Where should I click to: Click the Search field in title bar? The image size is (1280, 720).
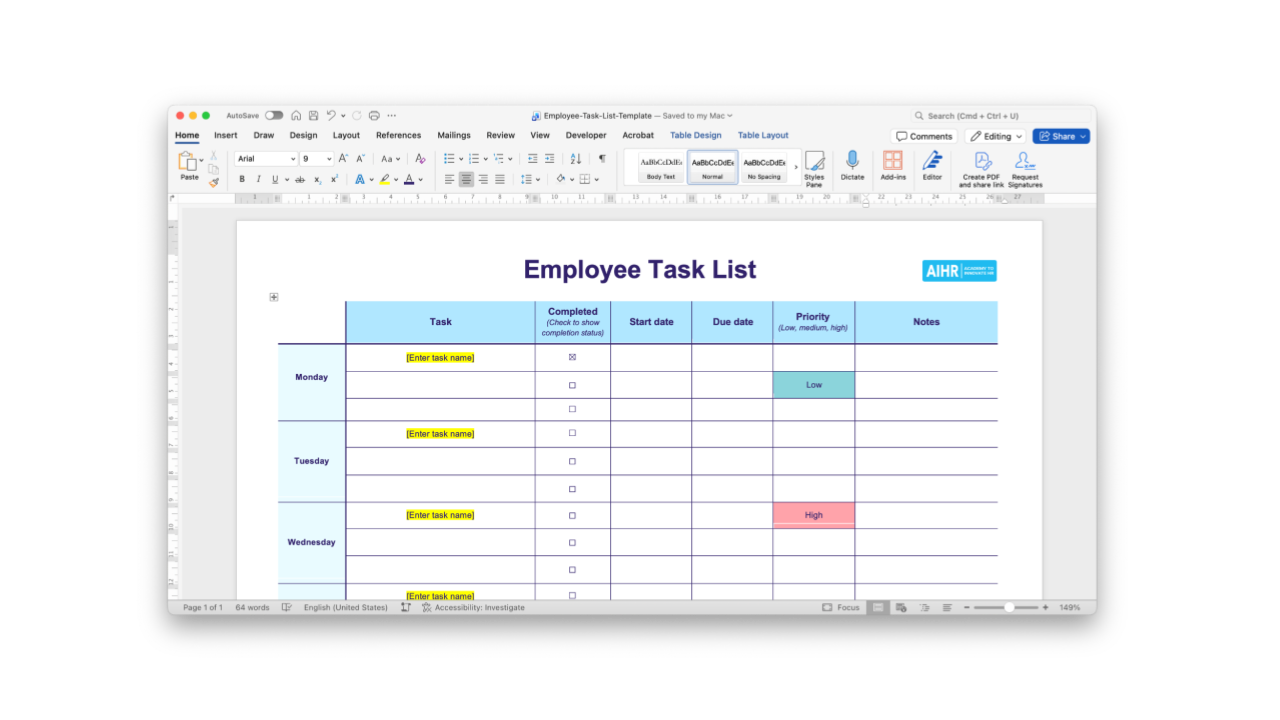point(1000,116)
